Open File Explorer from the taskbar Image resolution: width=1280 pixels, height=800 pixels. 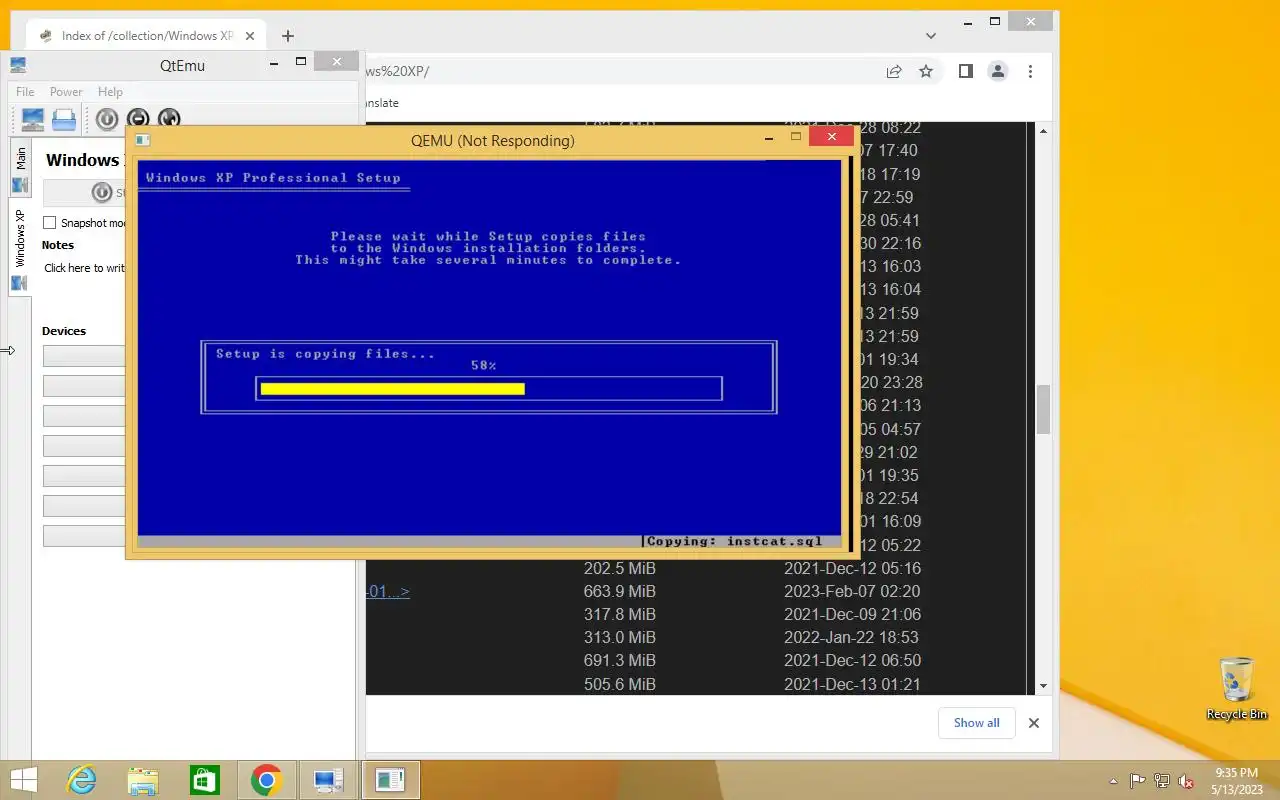pyautogui.click(x=143, y=780)
